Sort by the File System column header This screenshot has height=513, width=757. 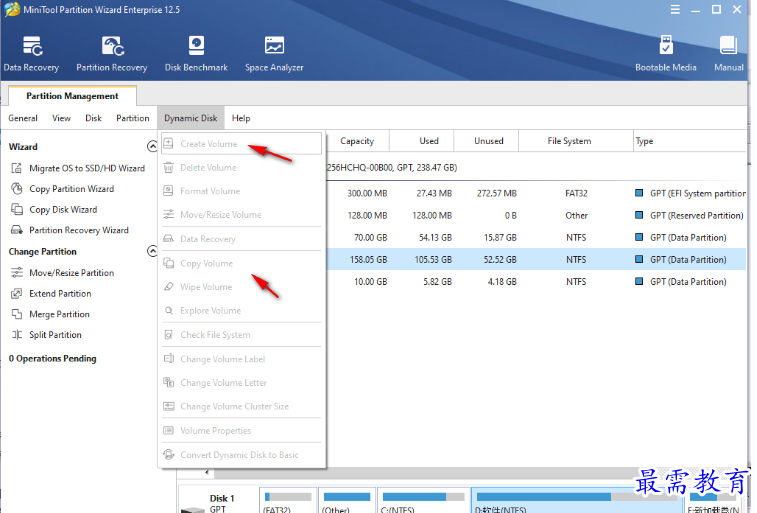[576, 141]
